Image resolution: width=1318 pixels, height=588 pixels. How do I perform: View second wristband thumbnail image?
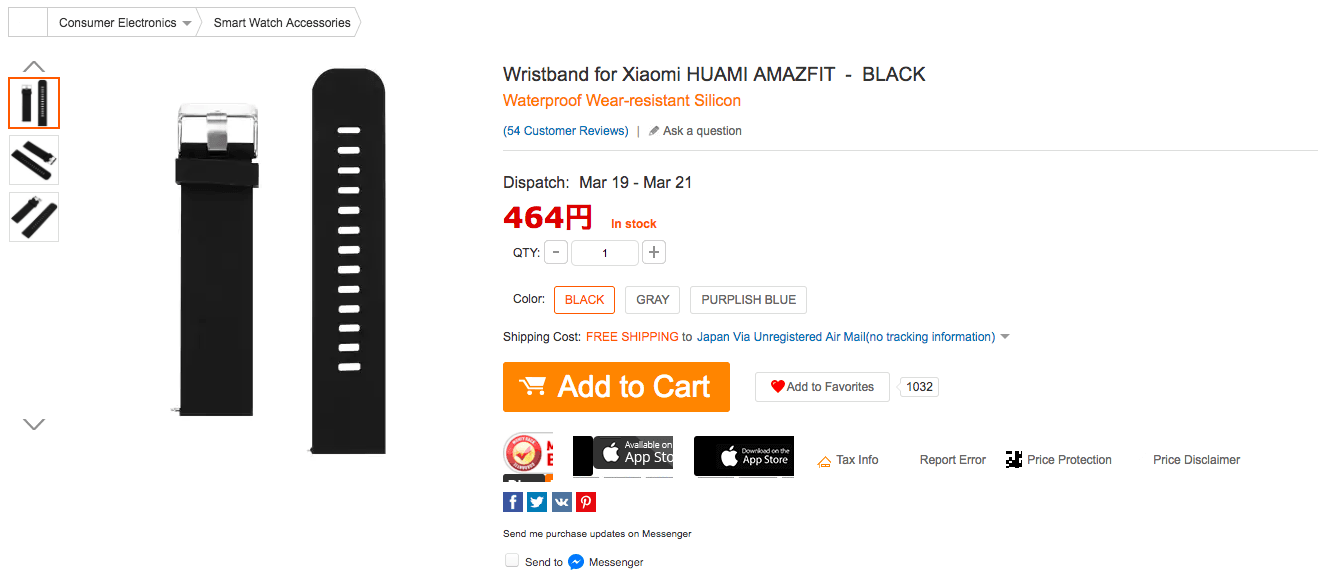[34, 160]
